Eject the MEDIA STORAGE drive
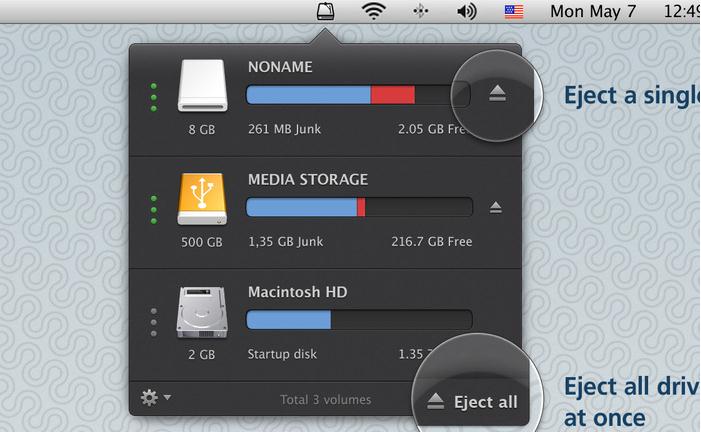701x432 pixels. tap(495, 207)
